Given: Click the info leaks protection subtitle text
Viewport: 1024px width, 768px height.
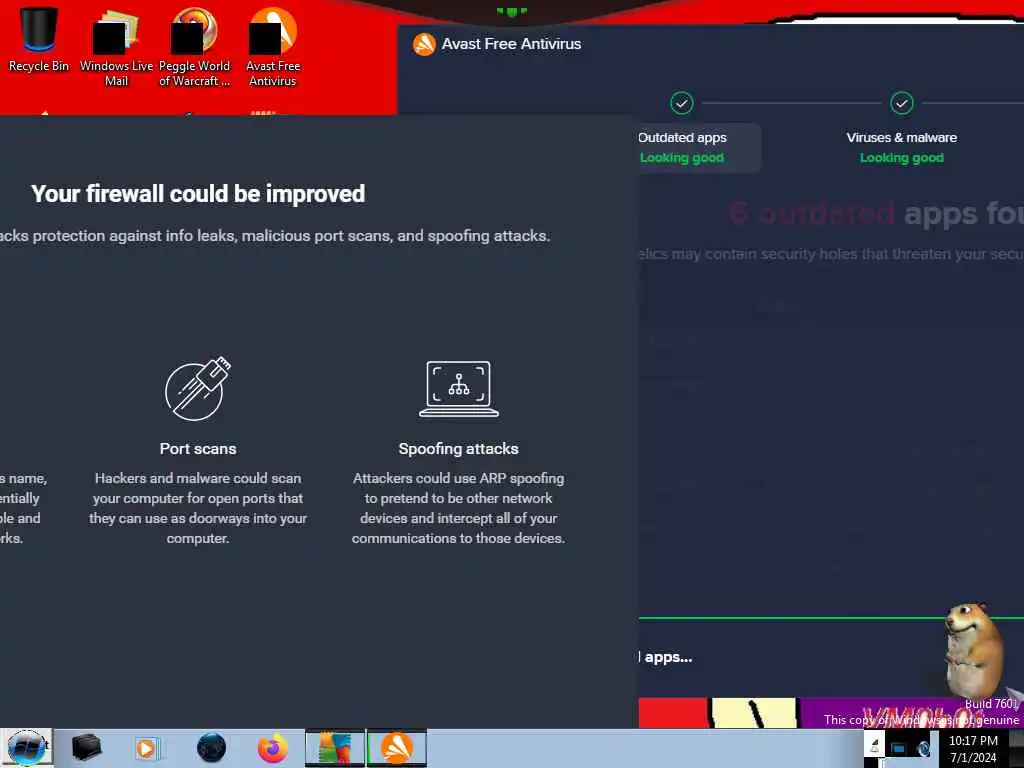Looking at the screenshot, I should point(274,236).
